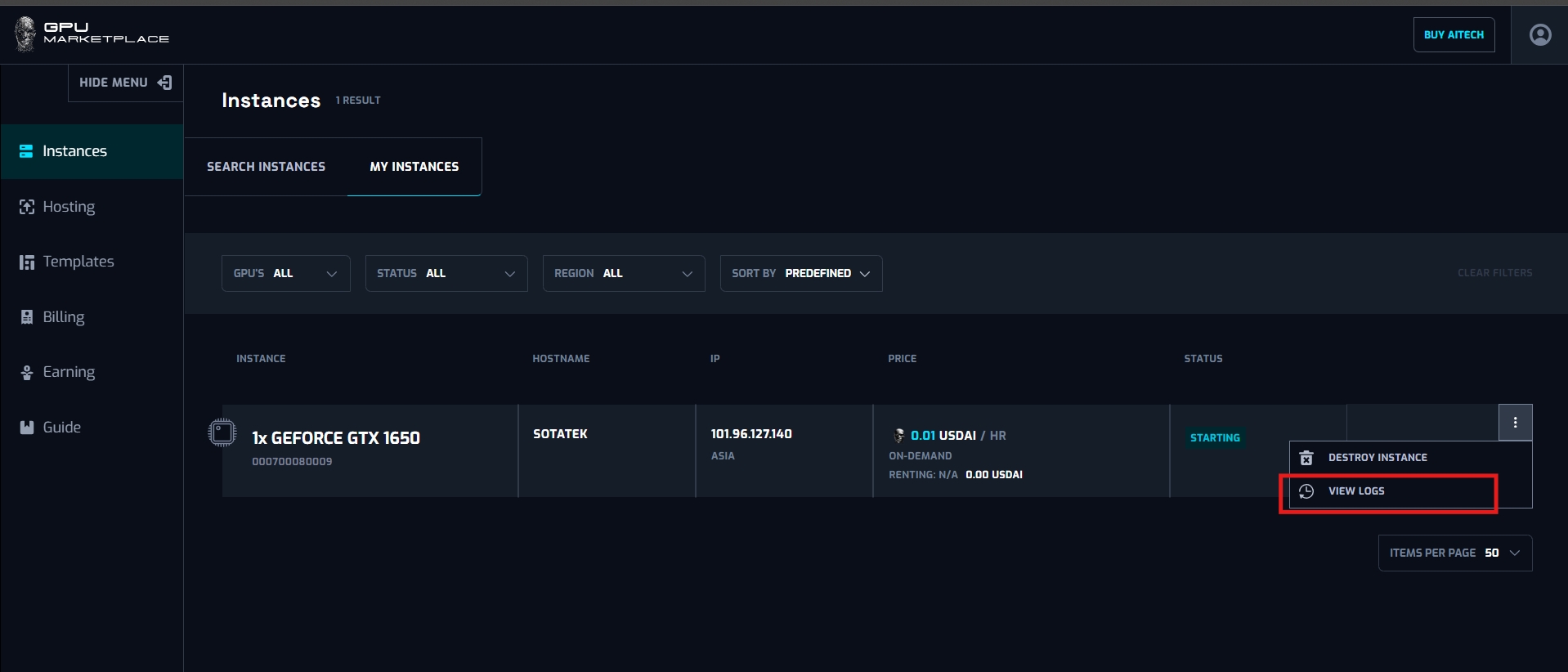Select View Logs from context menu
This screenshot has height=672, width=1568.
click(x=1355, y=491)
